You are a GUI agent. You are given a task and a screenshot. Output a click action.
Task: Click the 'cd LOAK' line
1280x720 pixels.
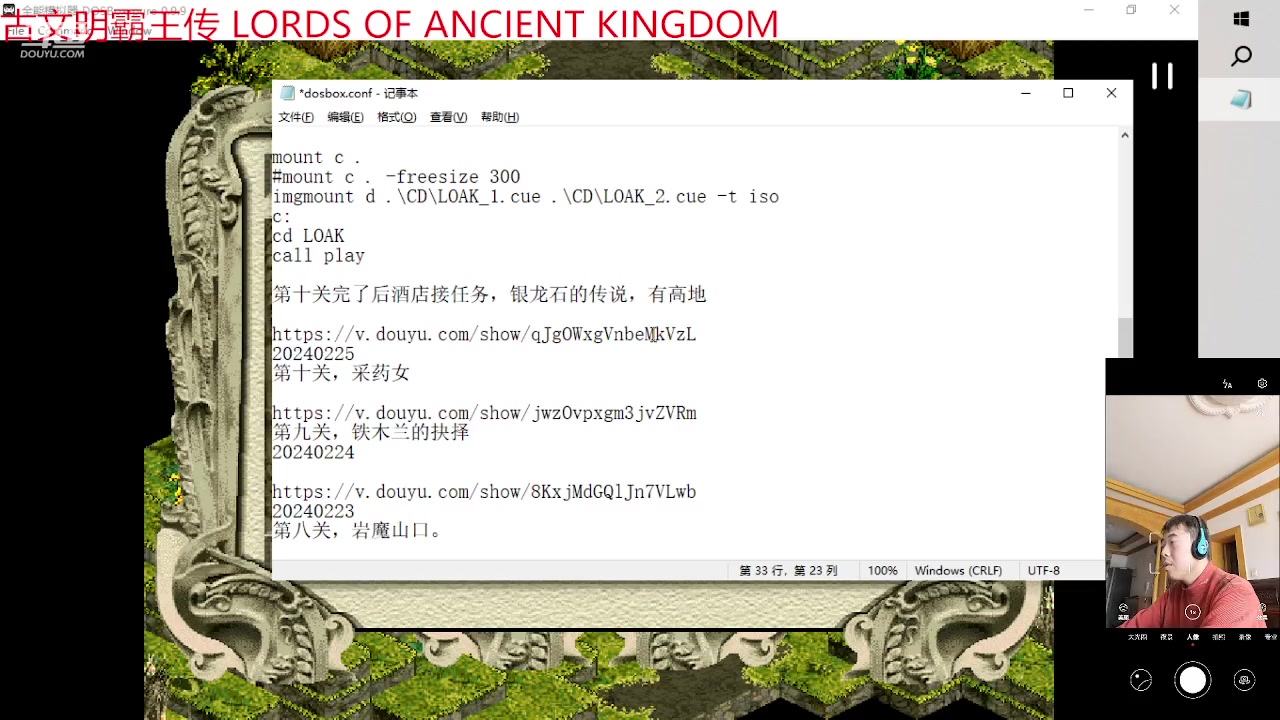click(308, 236)
